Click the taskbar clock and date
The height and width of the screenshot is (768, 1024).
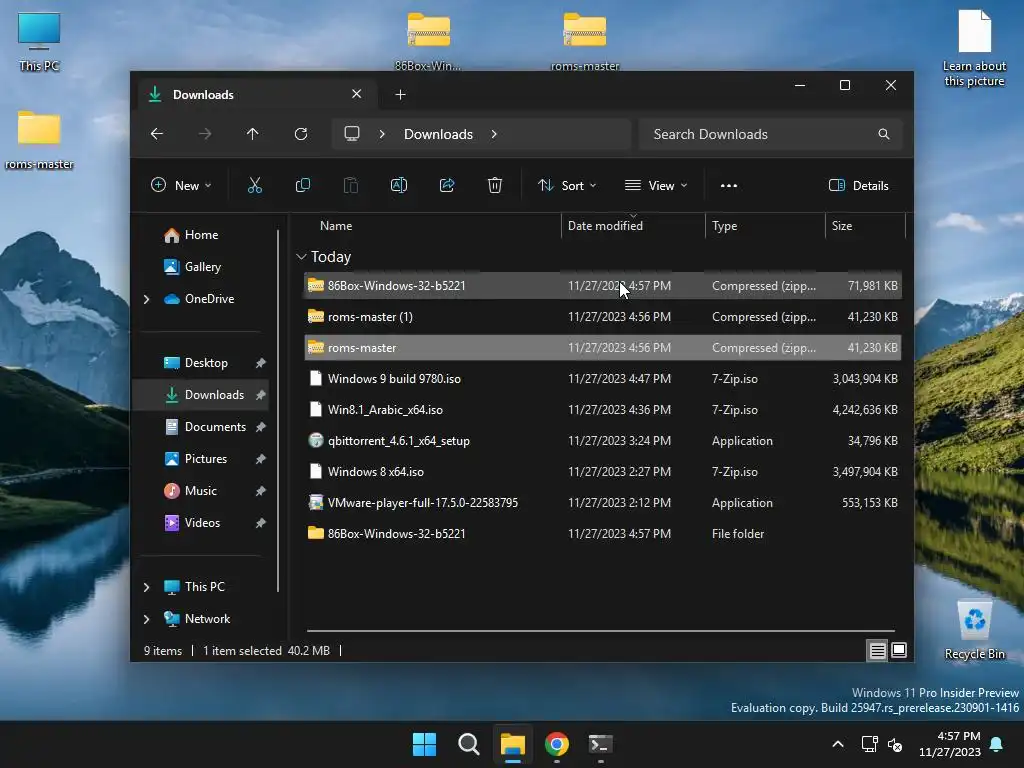click(x=950, y=744)
